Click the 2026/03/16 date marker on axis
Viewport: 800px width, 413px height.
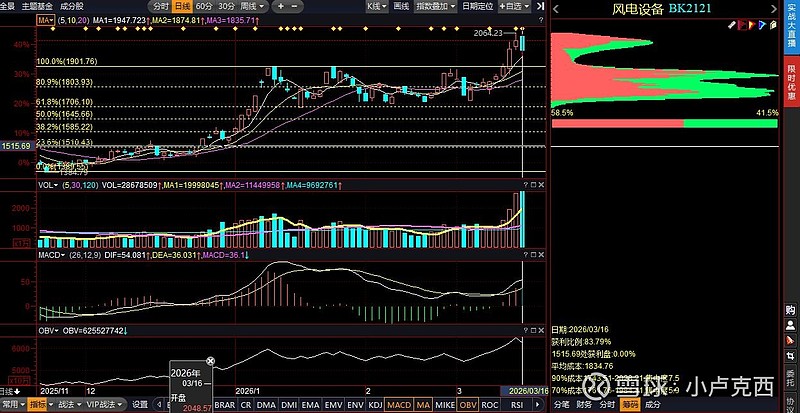point(524,391)
